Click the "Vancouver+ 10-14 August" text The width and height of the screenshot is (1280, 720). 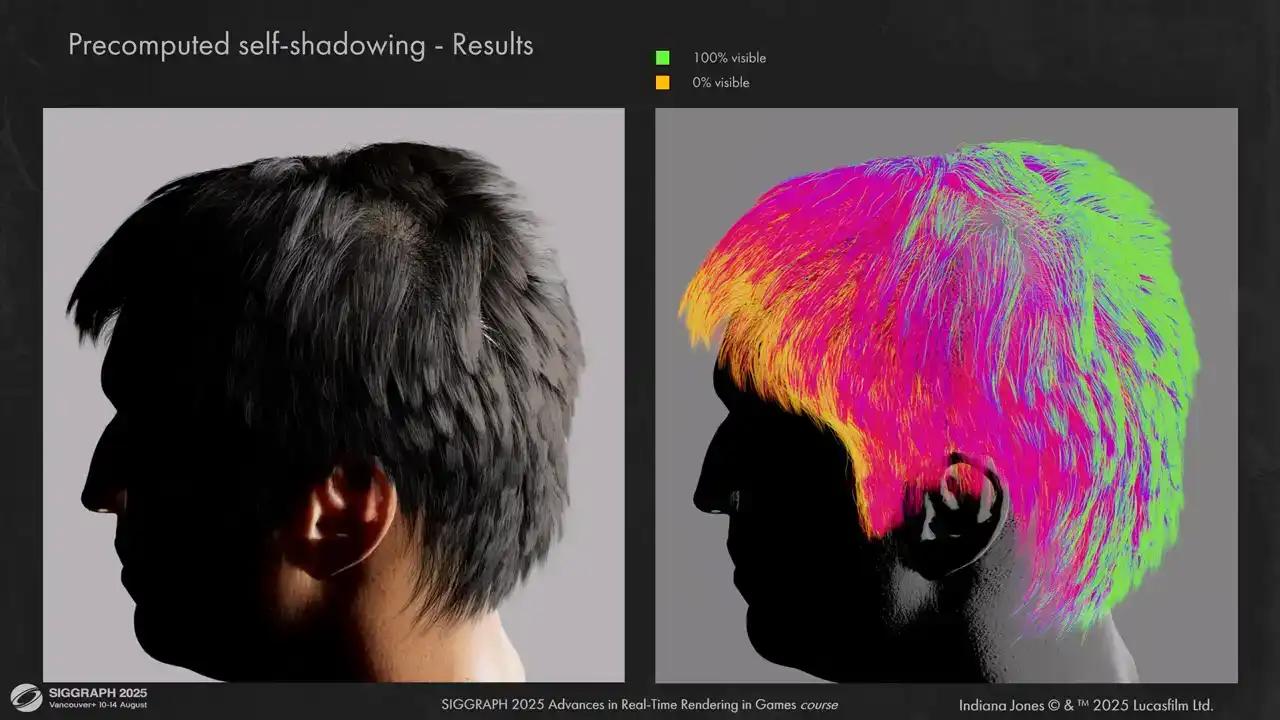click(x=97, y=706)
